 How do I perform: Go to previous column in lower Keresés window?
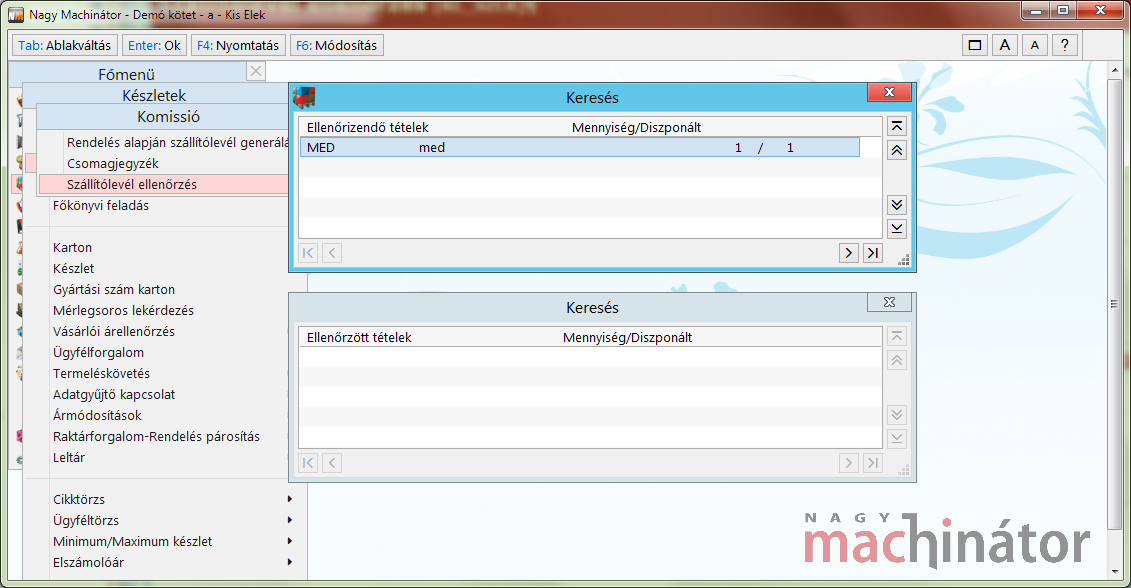pyautogui.click(x=332, y=463)
